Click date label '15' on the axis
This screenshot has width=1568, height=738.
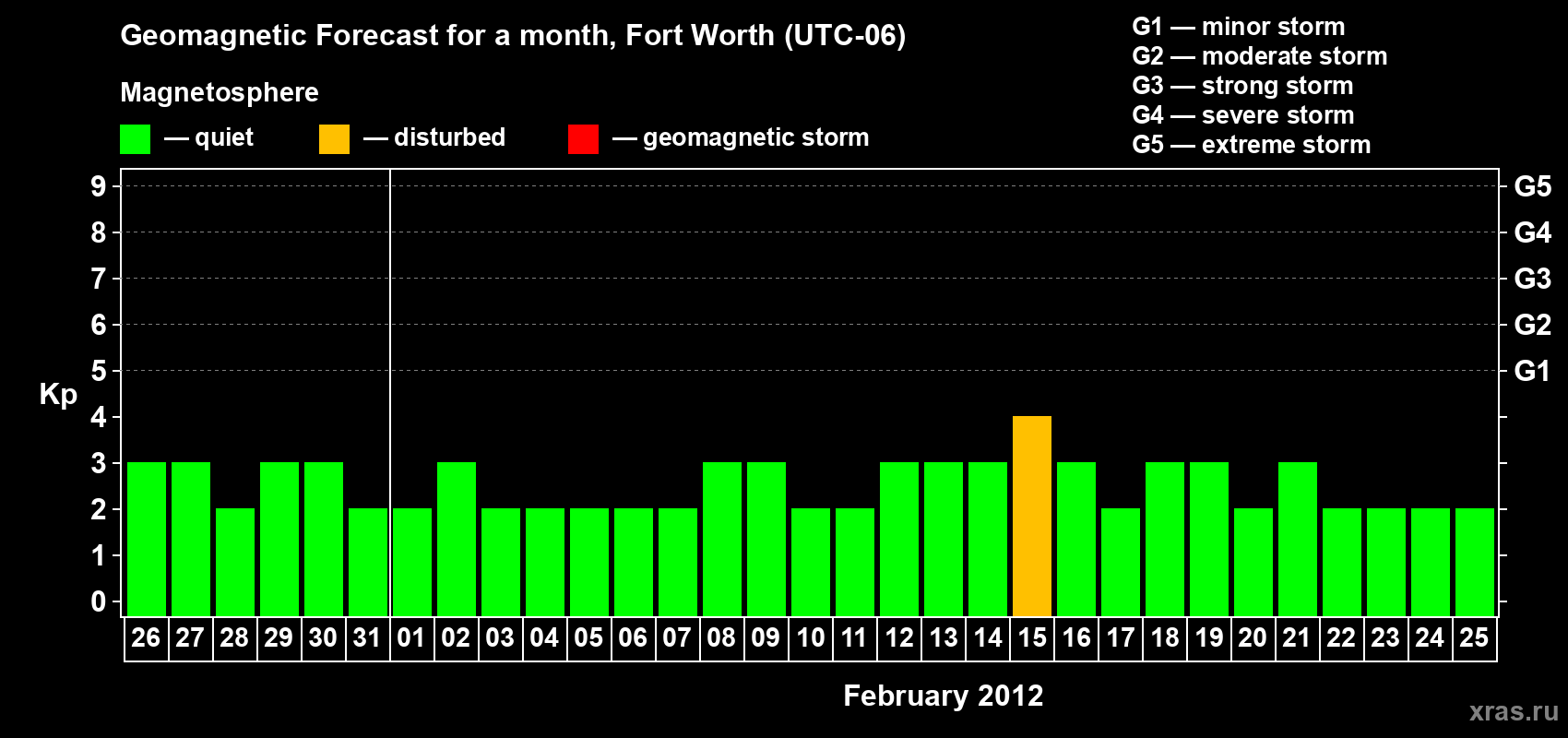coord(1032,637)
